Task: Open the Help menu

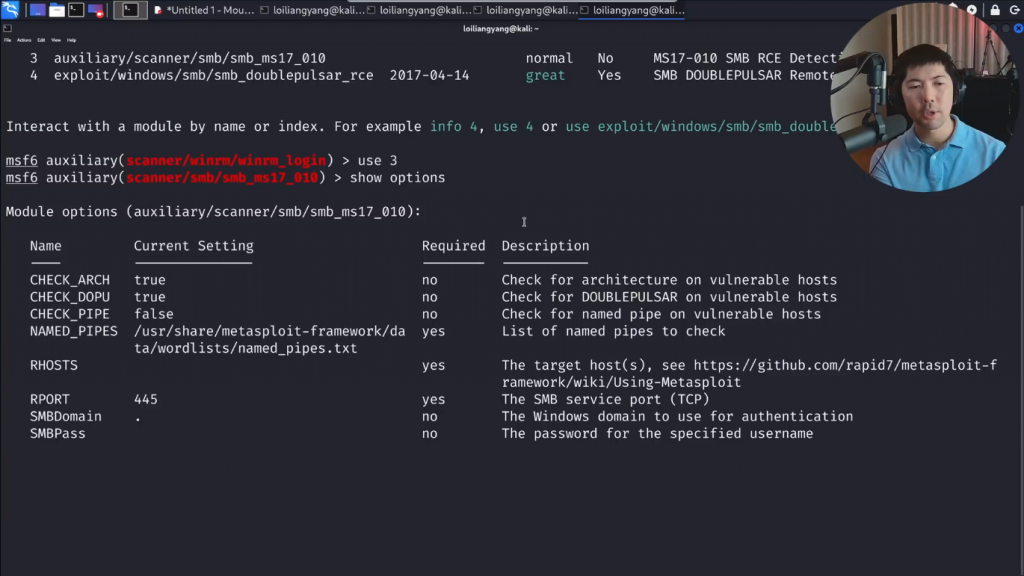Action: point(71,40)
